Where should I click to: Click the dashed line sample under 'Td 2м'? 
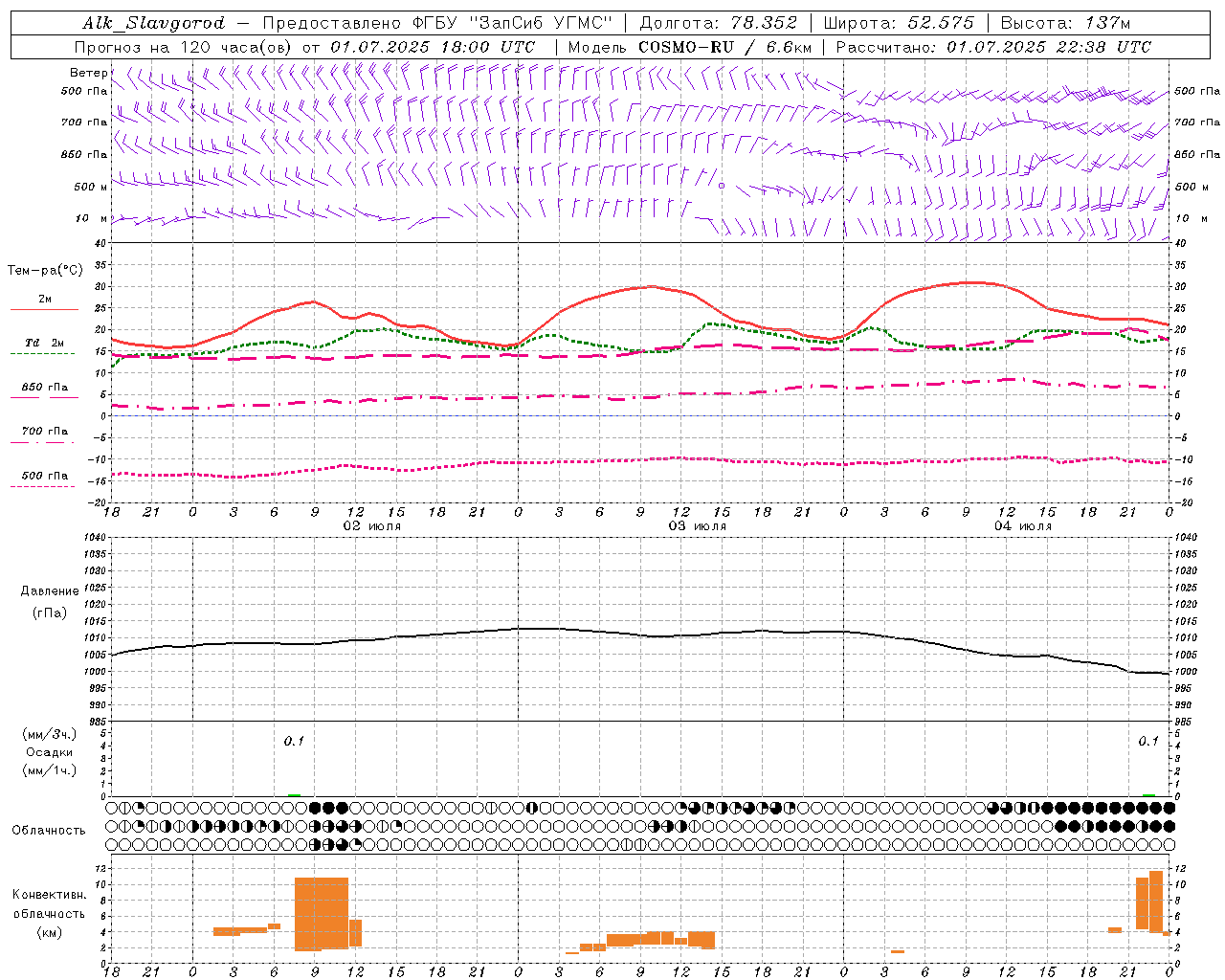pyautogui.click(x=44, y=354)
